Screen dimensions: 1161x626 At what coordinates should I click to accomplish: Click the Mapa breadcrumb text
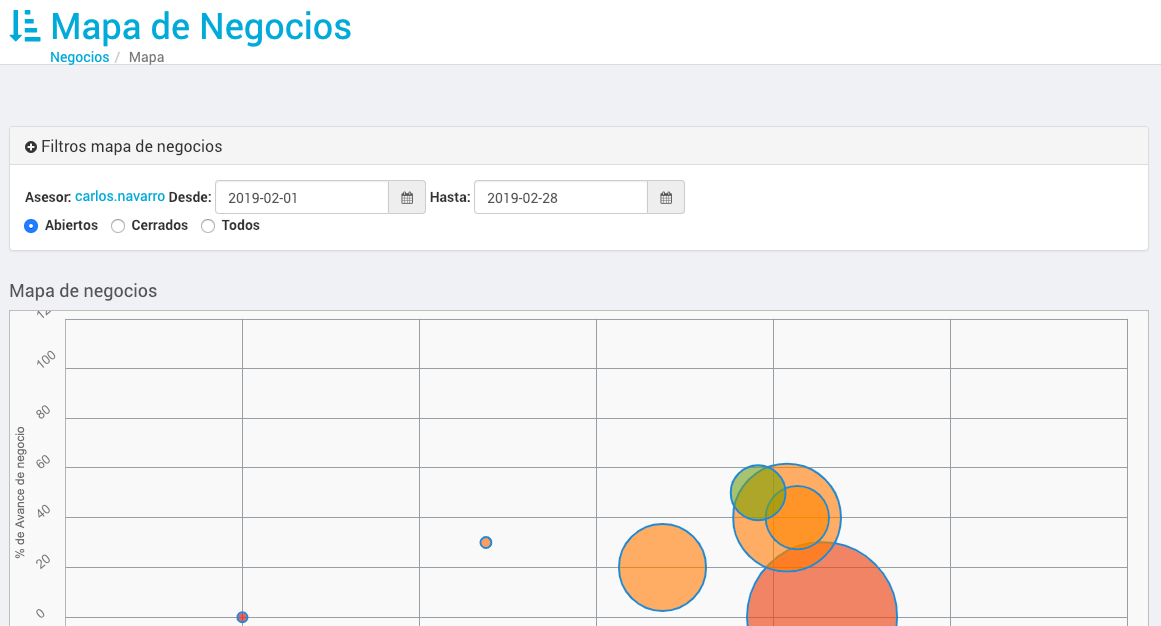coord(147,57)
